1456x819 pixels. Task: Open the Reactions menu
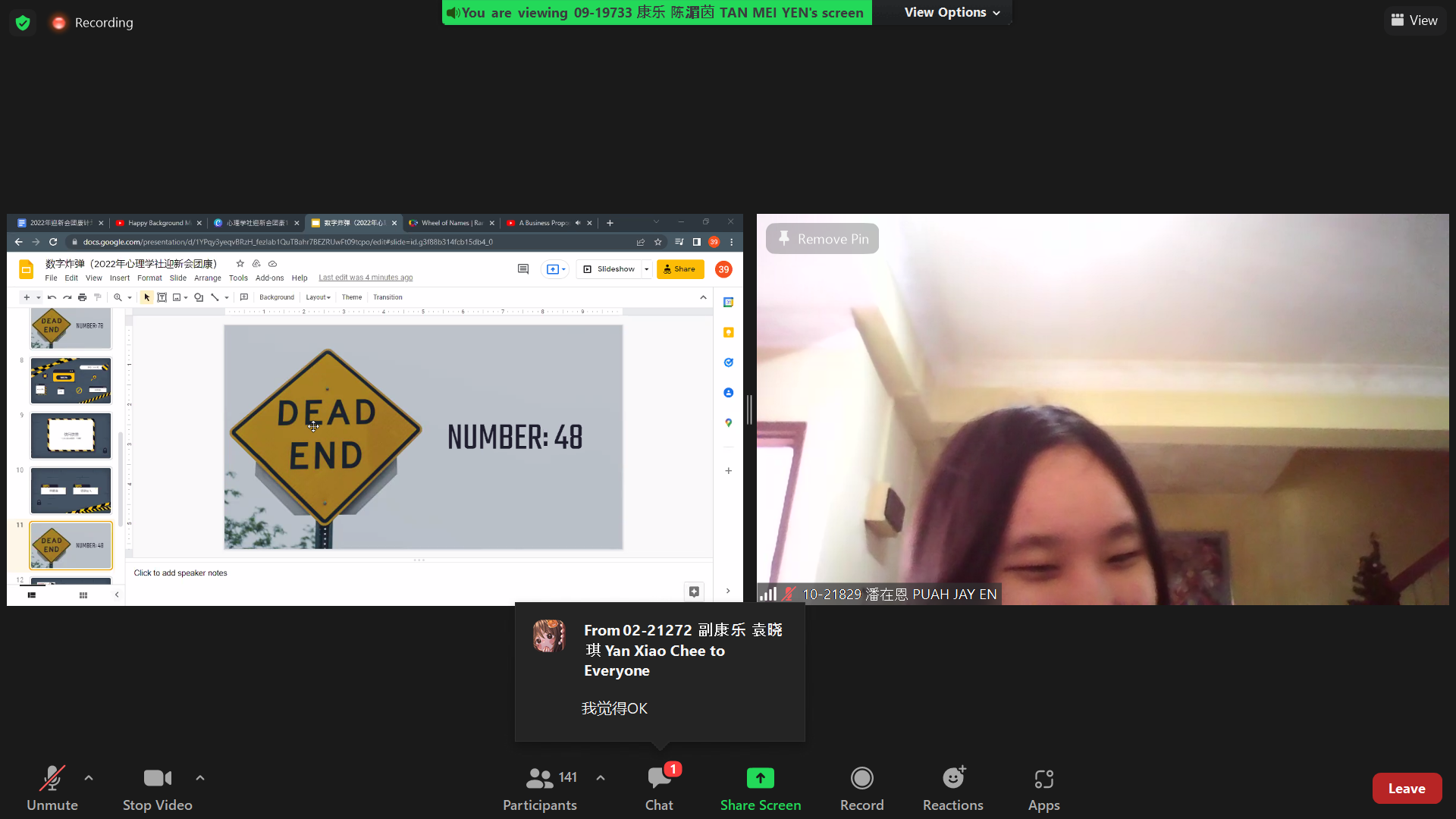click(x=953, y=788)
